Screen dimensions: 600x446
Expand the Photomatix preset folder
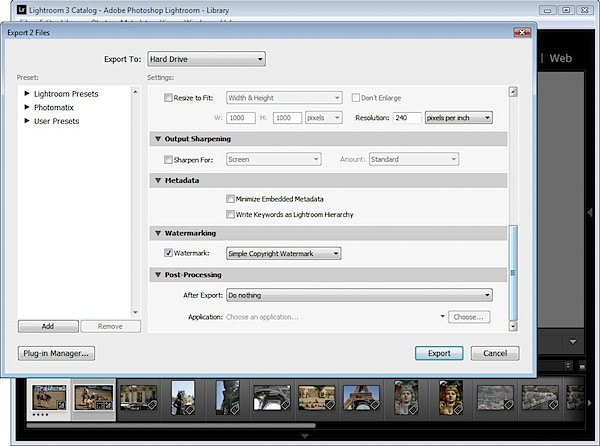pyautogui.click(x=27, y=107)
